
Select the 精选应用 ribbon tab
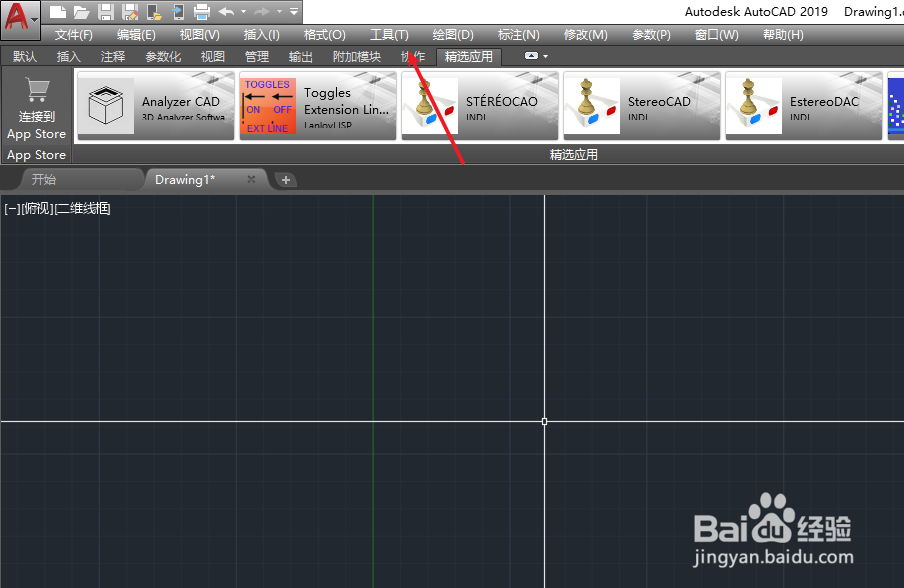pyautogui.click(x=469, y=56)
